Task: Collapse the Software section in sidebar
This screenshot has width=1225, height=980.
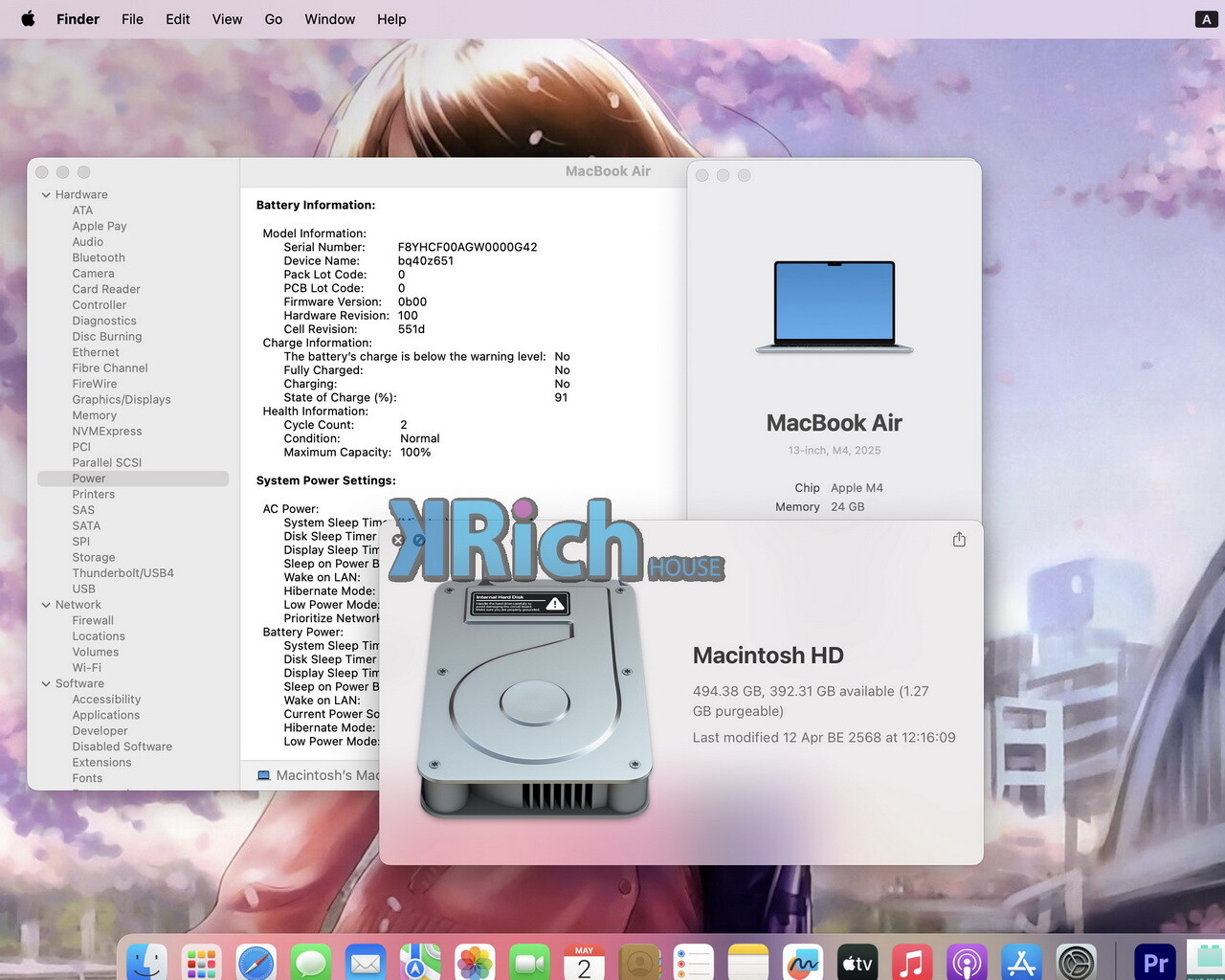Action: (46, 683)
